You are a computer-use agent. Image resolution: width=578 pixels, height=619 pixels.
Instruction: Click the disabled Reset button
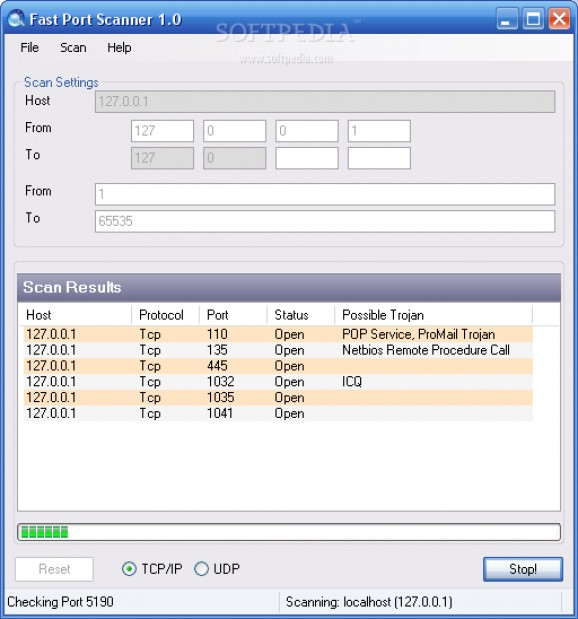coord(54,569)
